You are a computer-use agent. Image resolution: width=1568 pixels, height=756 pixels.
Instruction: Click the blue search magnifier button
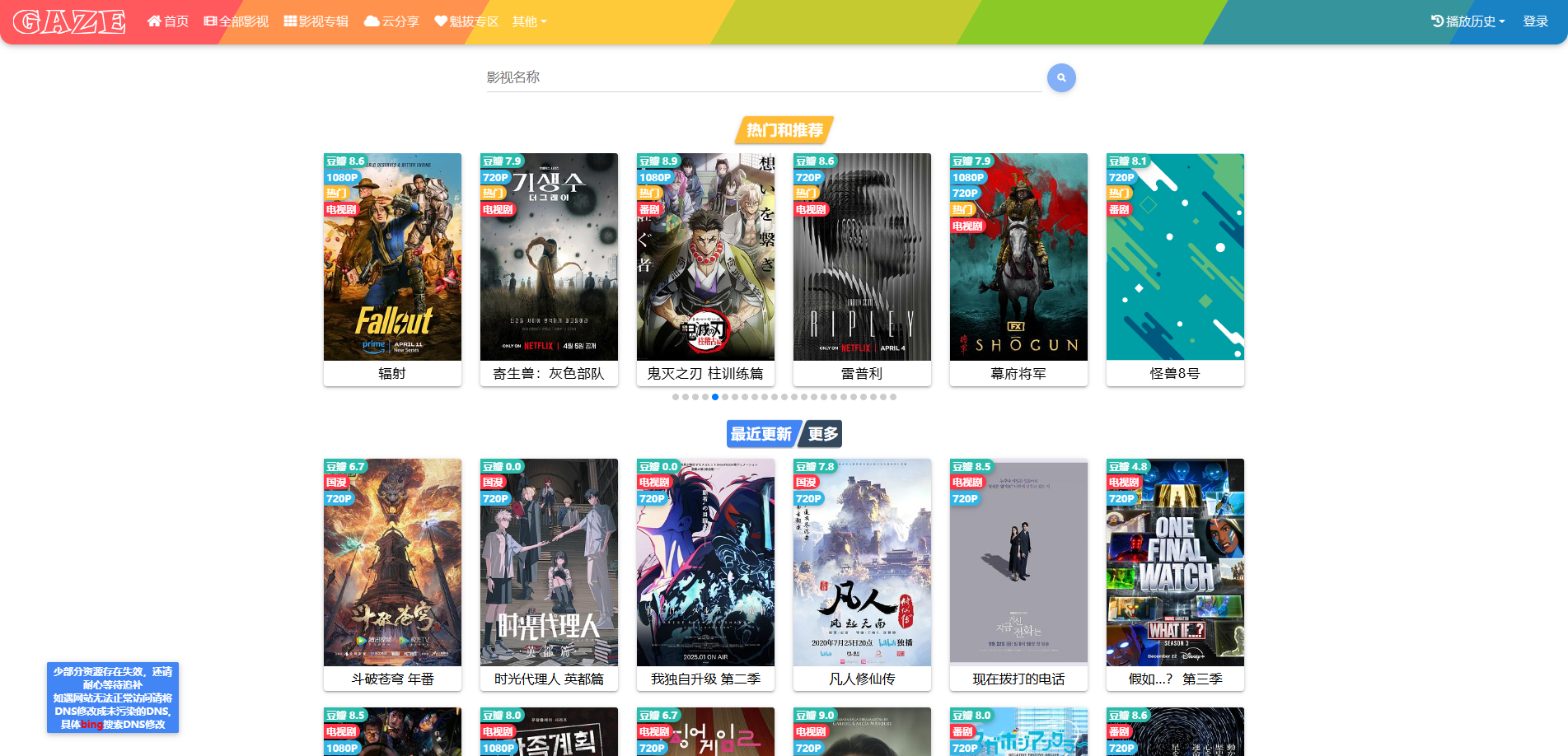click(1061, 77)
